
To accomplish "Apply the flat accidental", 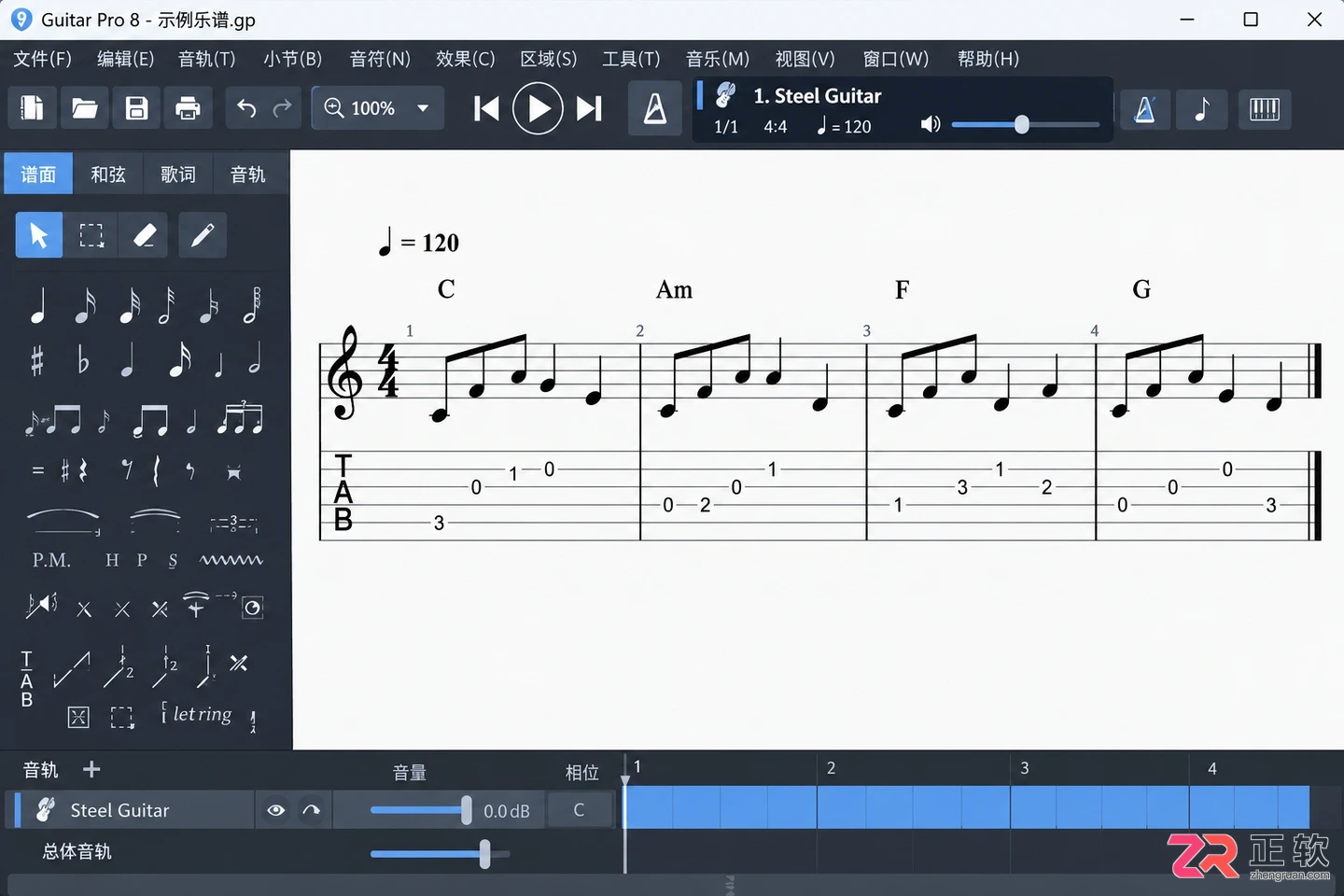I will click(83, 360).
